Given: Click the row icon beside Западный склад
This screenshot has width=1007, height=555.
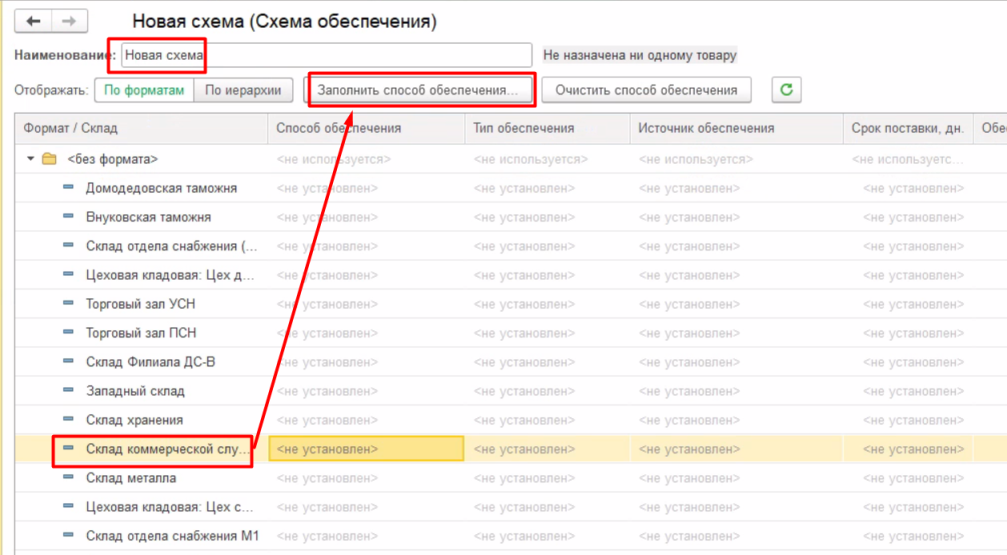Looking at the screenshot, I should [x=69, y=391].
